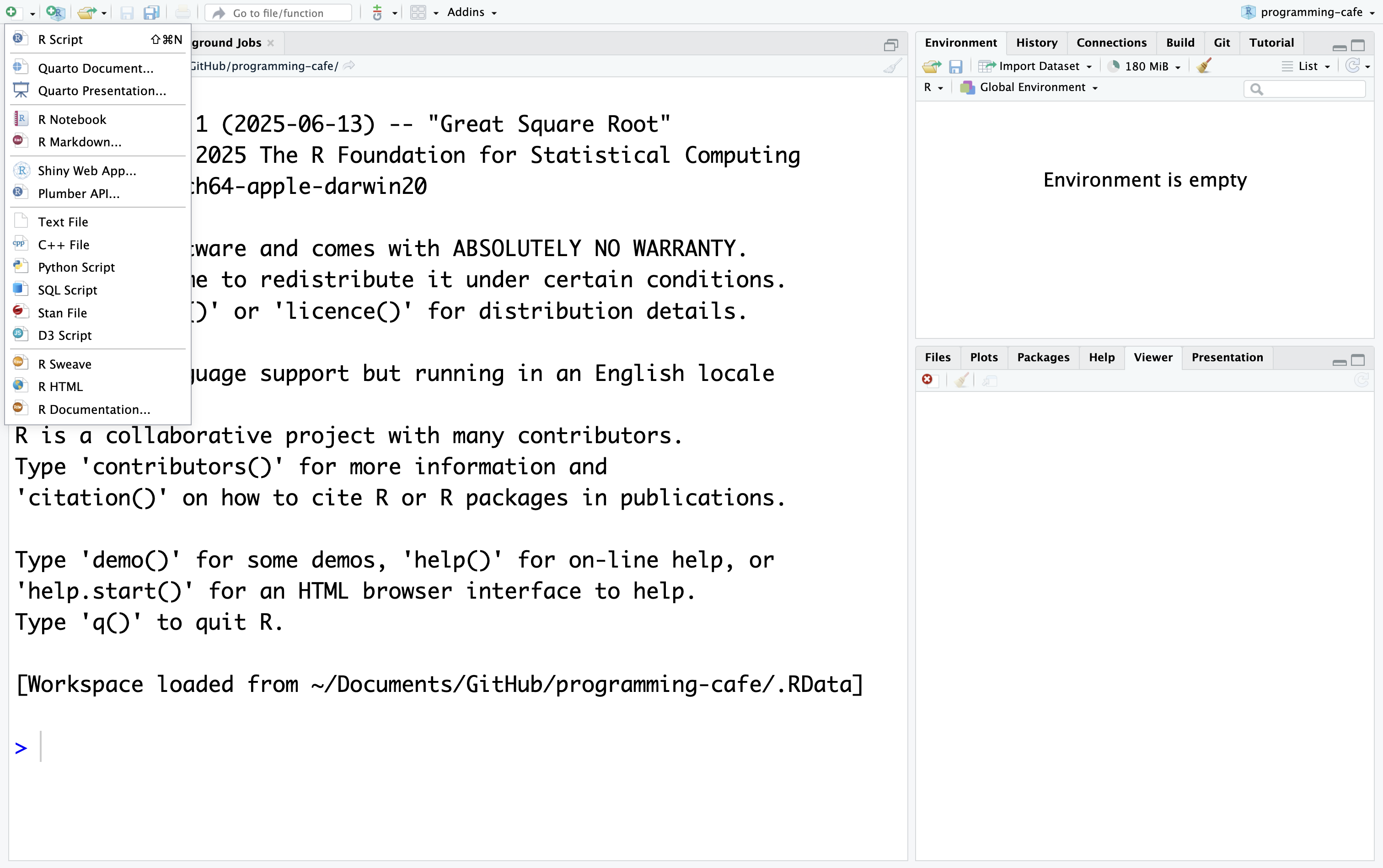Choose Quarto Document from new file menu
Image resolution: width=1383 pixels, height=868 pixels.
[x=95, y=68]
